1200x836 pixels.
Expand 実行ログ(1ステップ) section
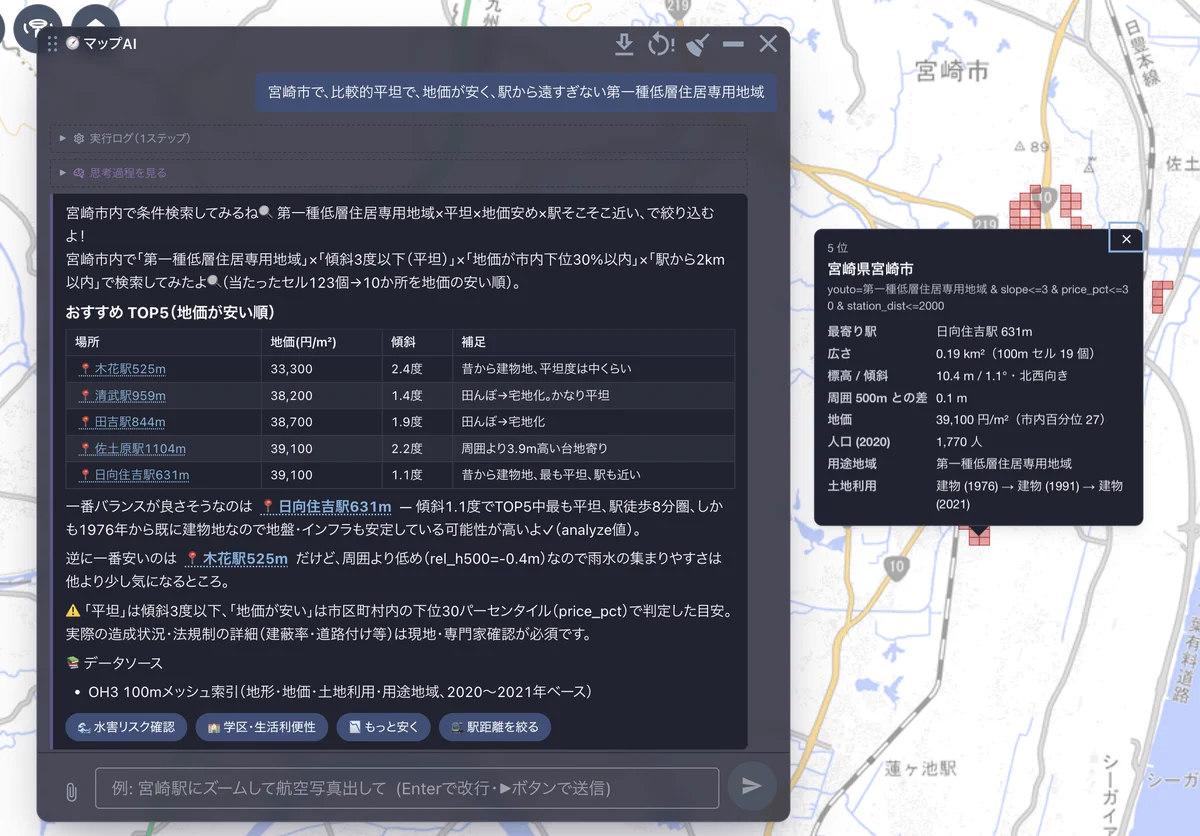pyautogui.click(x=399, y=138)
